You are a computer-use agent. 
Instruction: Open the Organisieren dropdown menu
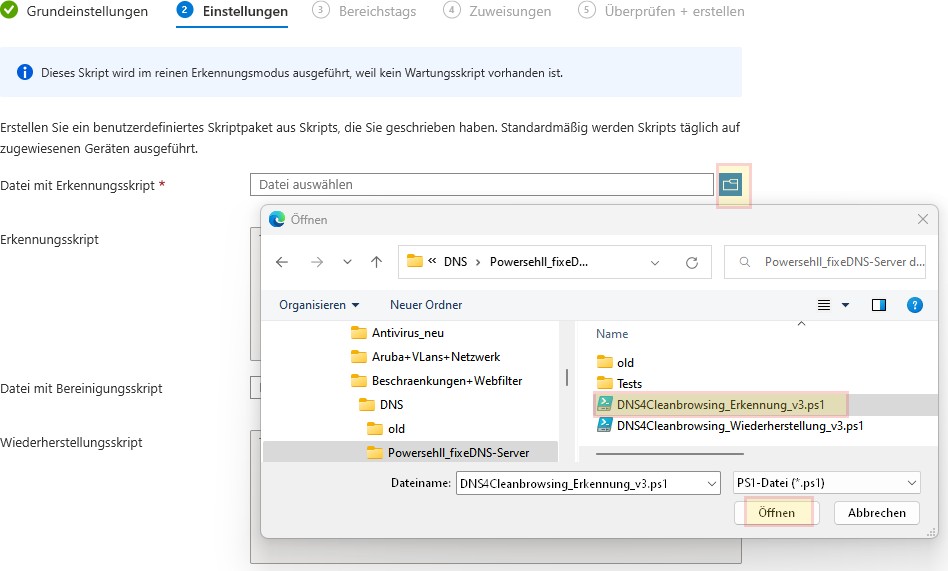click(318, 305)
